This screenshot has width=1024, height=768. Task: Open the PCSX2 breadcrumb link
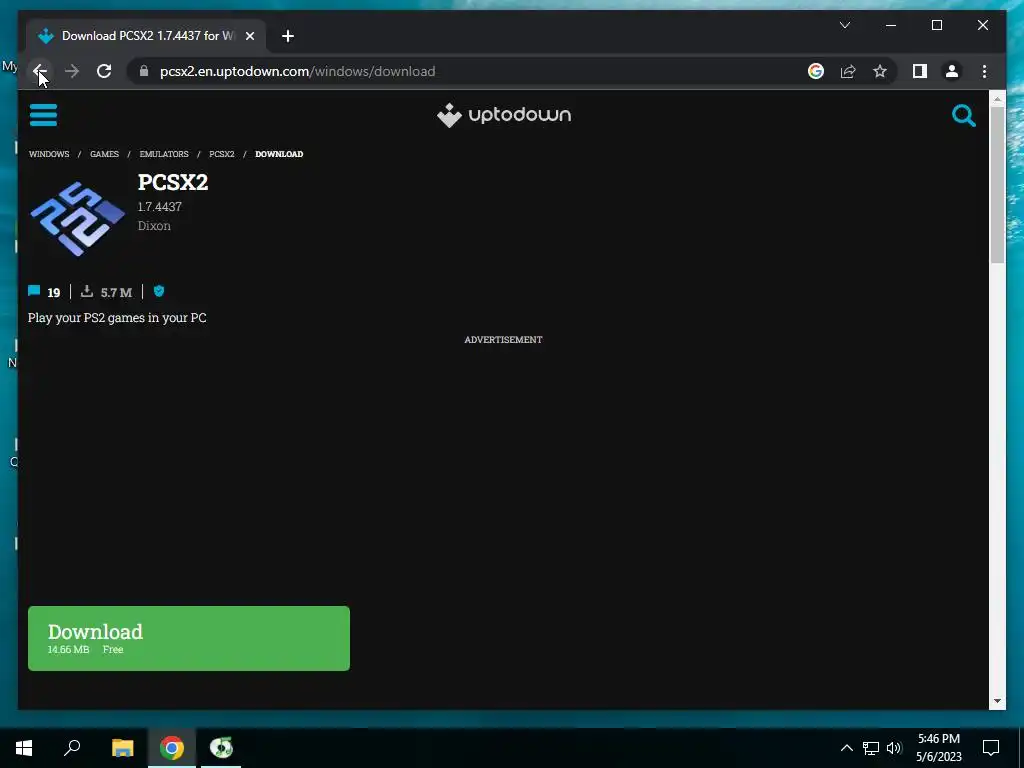[x=221, y=154]
